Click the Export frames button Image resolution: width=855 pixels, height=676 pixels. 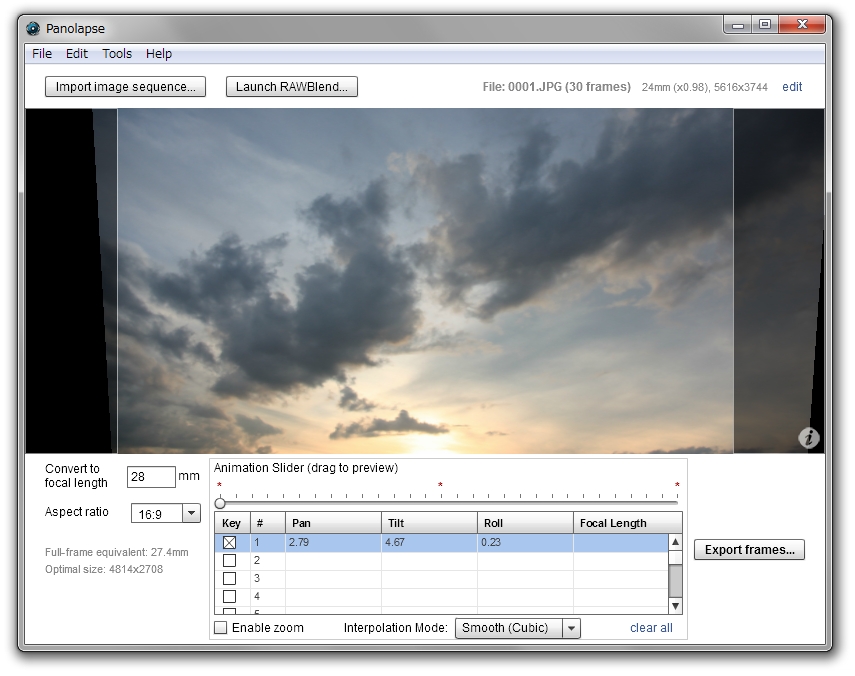(748, 549)
